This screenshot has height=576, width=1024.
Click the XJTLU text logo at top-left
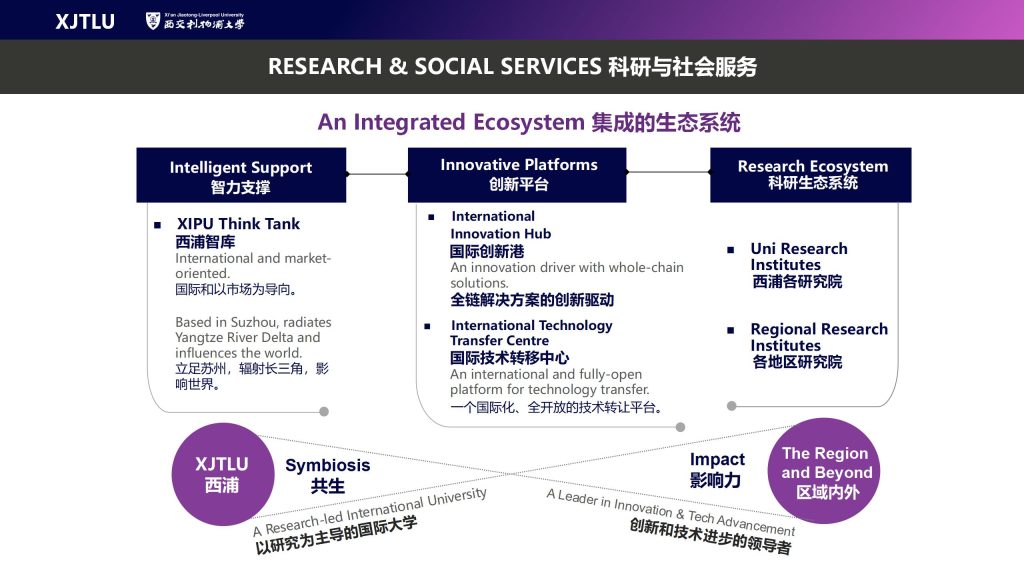[84, 21]
